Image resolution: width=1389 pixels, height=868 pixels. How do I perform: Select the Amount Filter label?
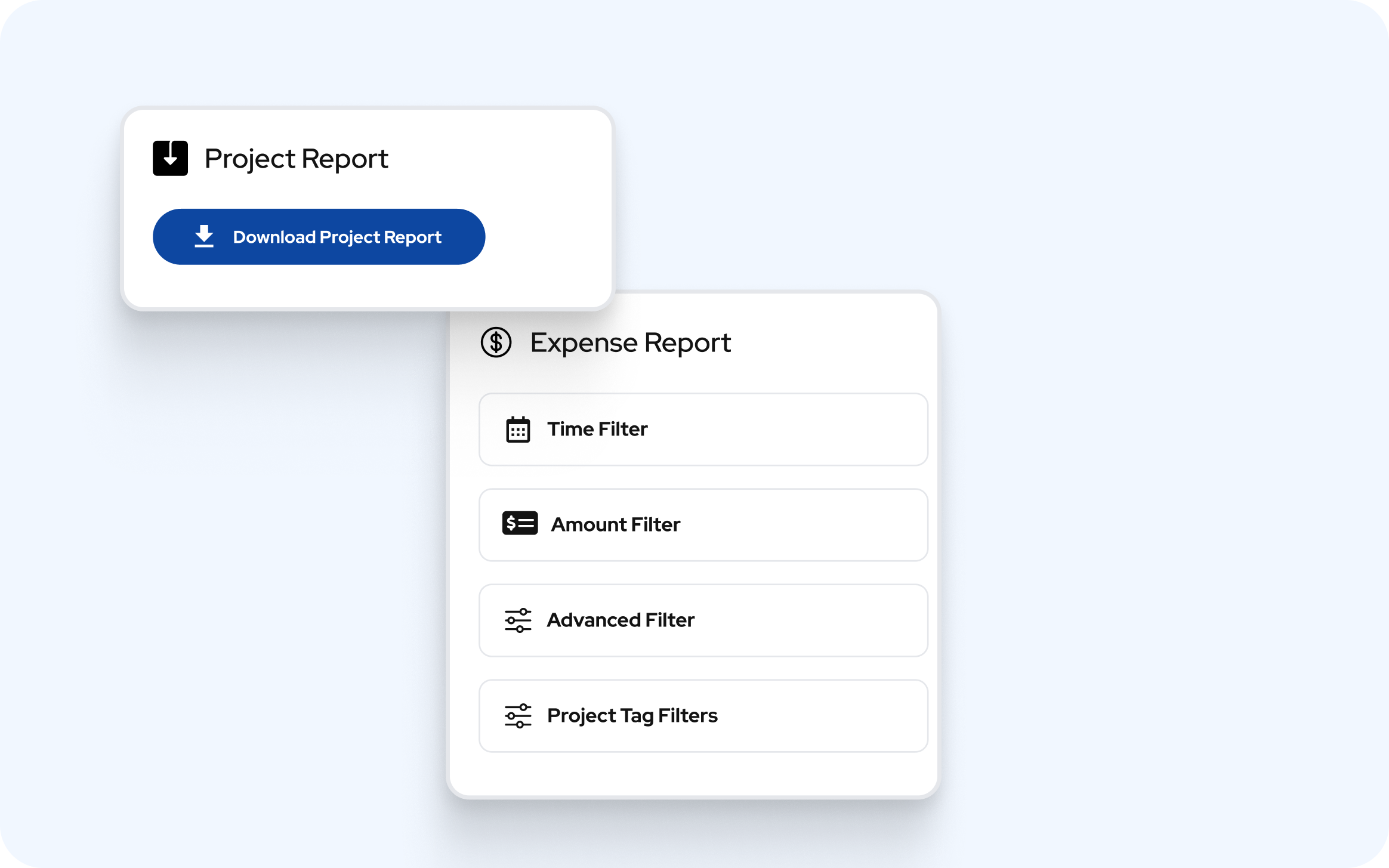[x=615, y=525]
